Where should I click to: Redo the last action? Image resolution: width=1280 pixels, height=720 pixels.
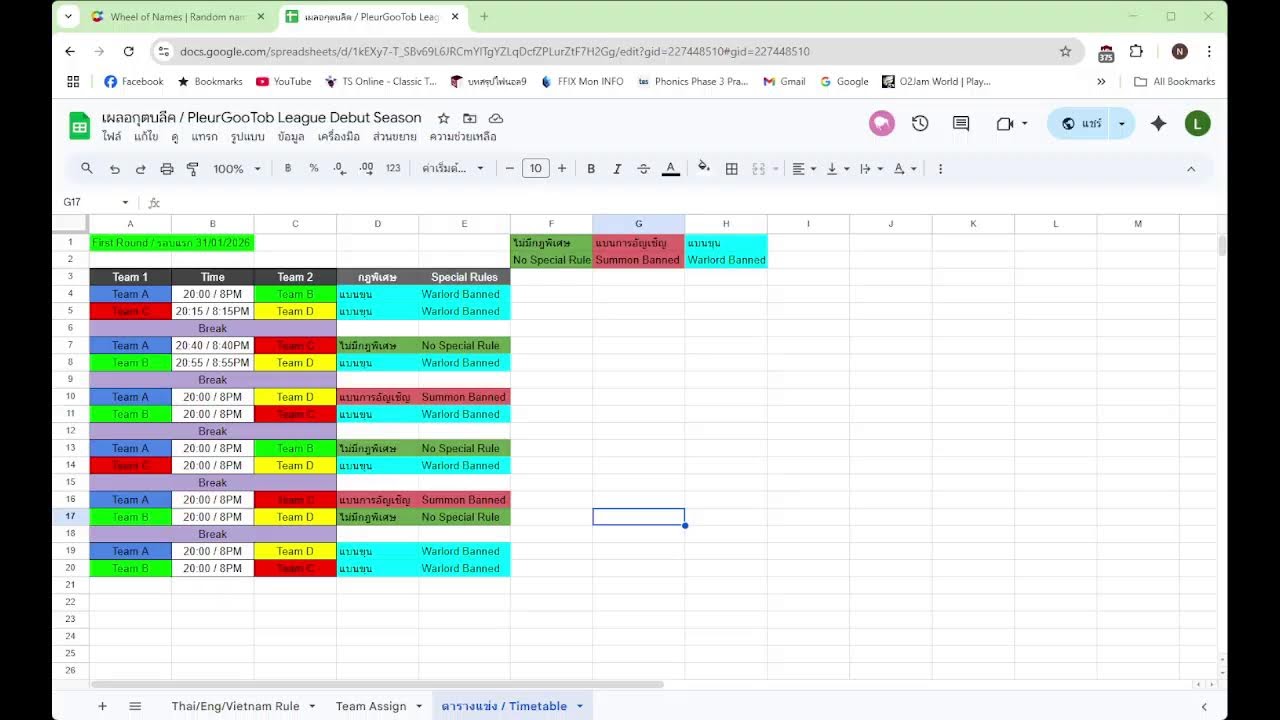click(141, 169)
